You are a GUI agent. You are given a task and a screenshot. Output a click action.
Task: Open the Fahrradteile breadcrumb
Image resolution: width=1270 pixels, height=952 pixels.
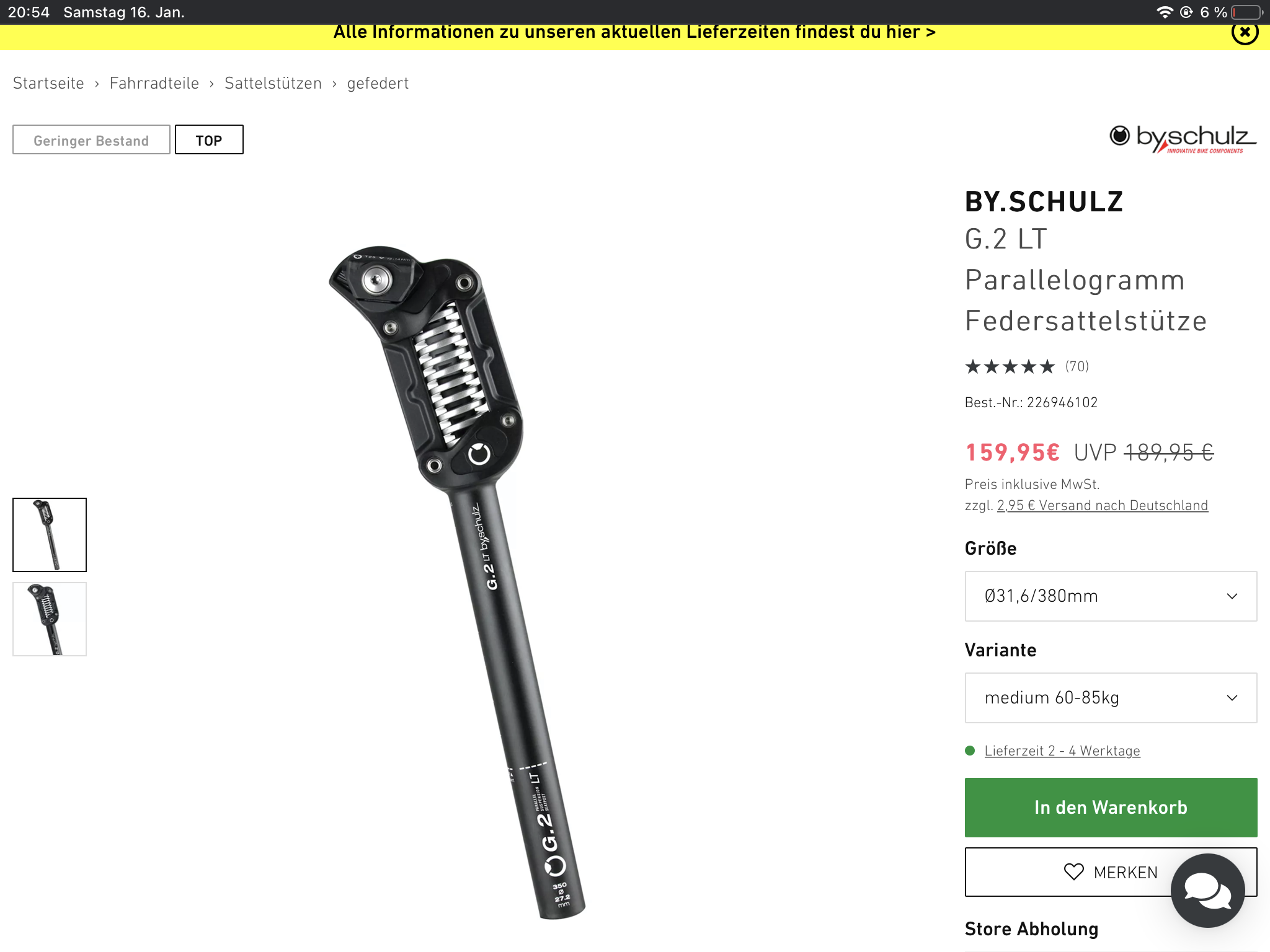[x=154, y=84]
